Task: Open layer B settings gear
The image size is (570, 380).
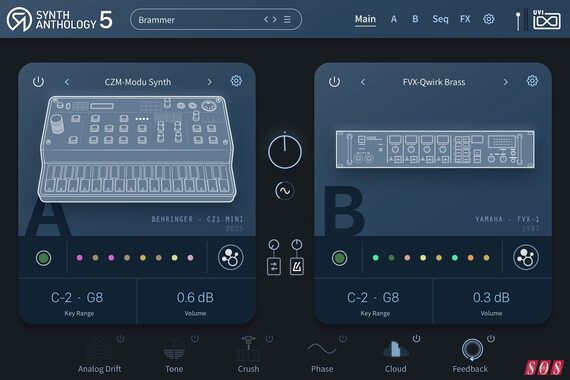Action: (532, 81)
